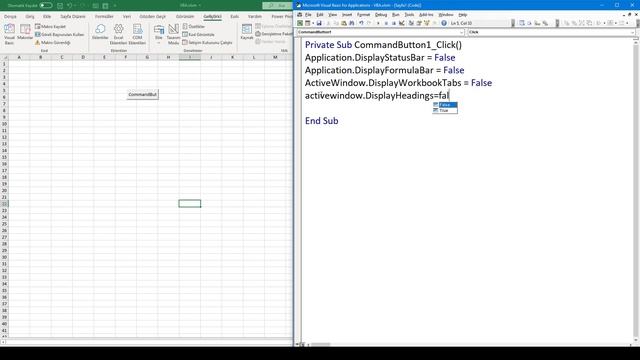Click the Gözden Geçir ribbon tab
This screenshot has height=360, width=640.
(153, 16)
